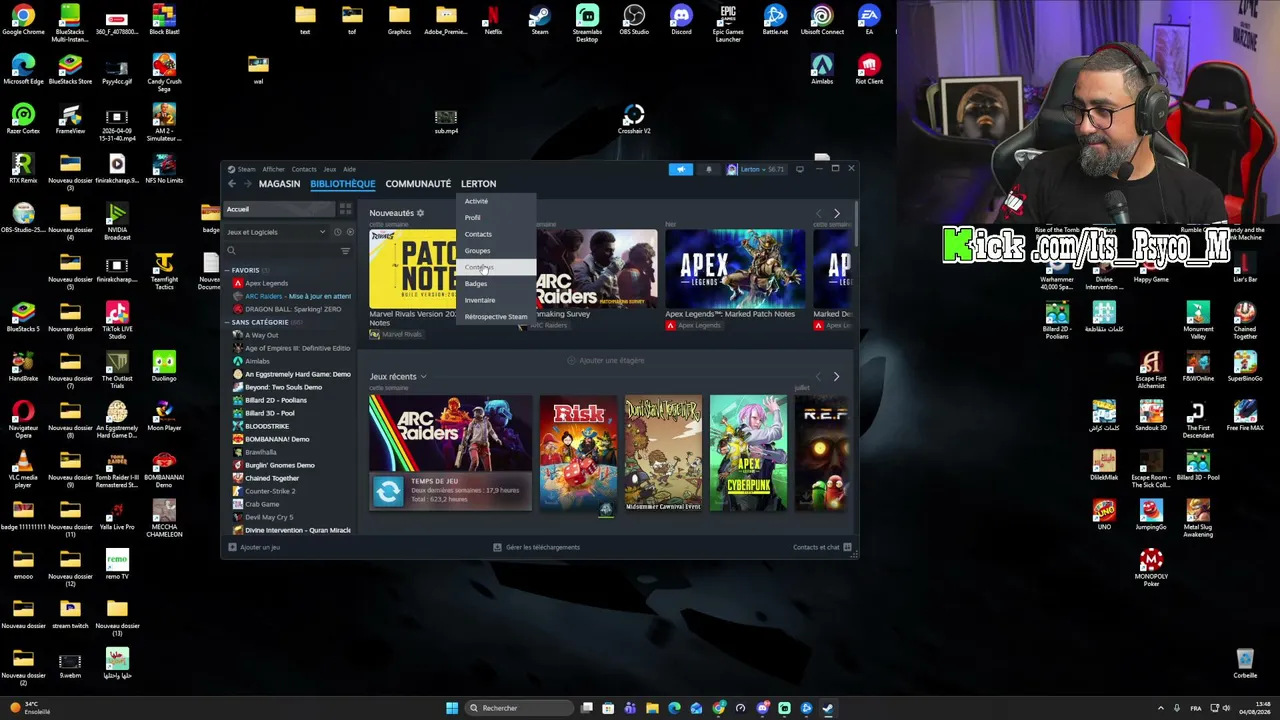Show recent activity clock filter in library
The image size is (1280, 720).
point(338,232)
